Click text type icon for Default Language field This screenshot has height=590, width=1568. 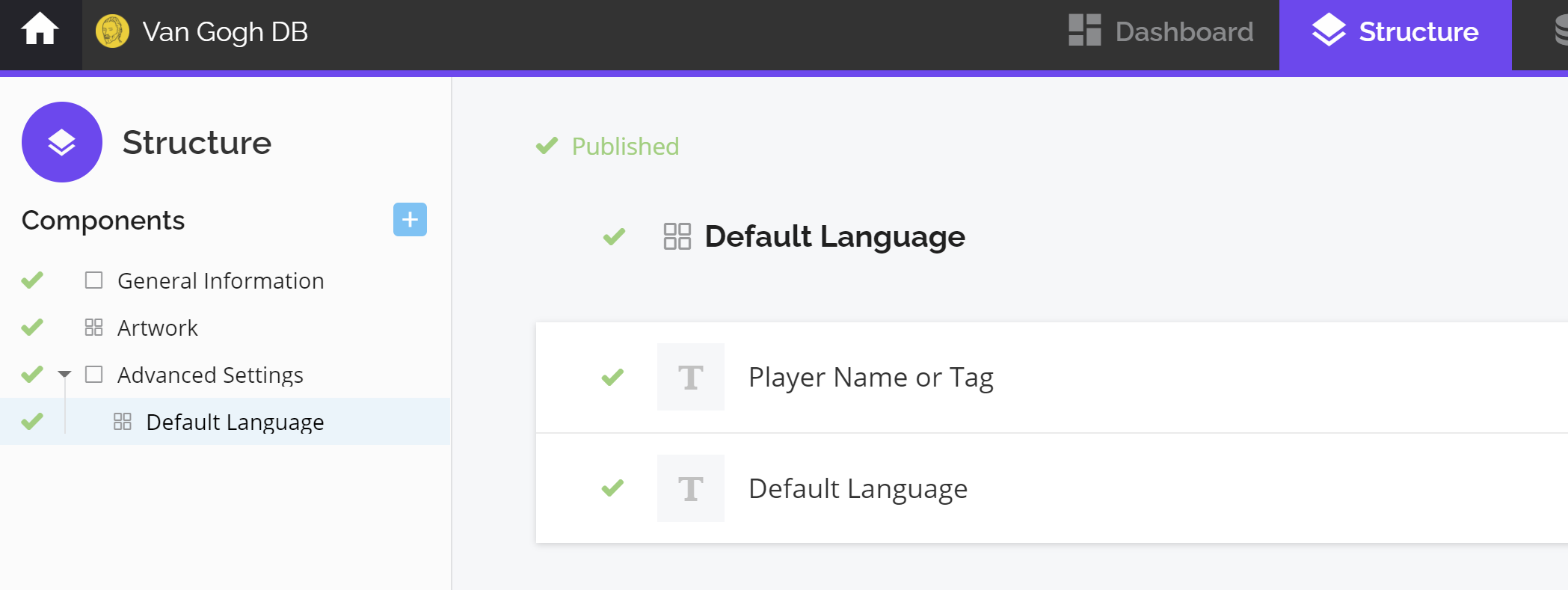[x=691, y=488]
